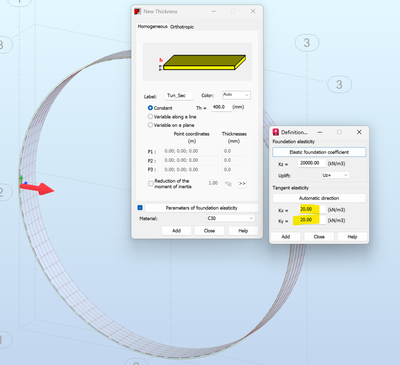Screen dimensions: 400x365
Task: Click the reduction factor field showing 1.00
Action: (213, 183)
